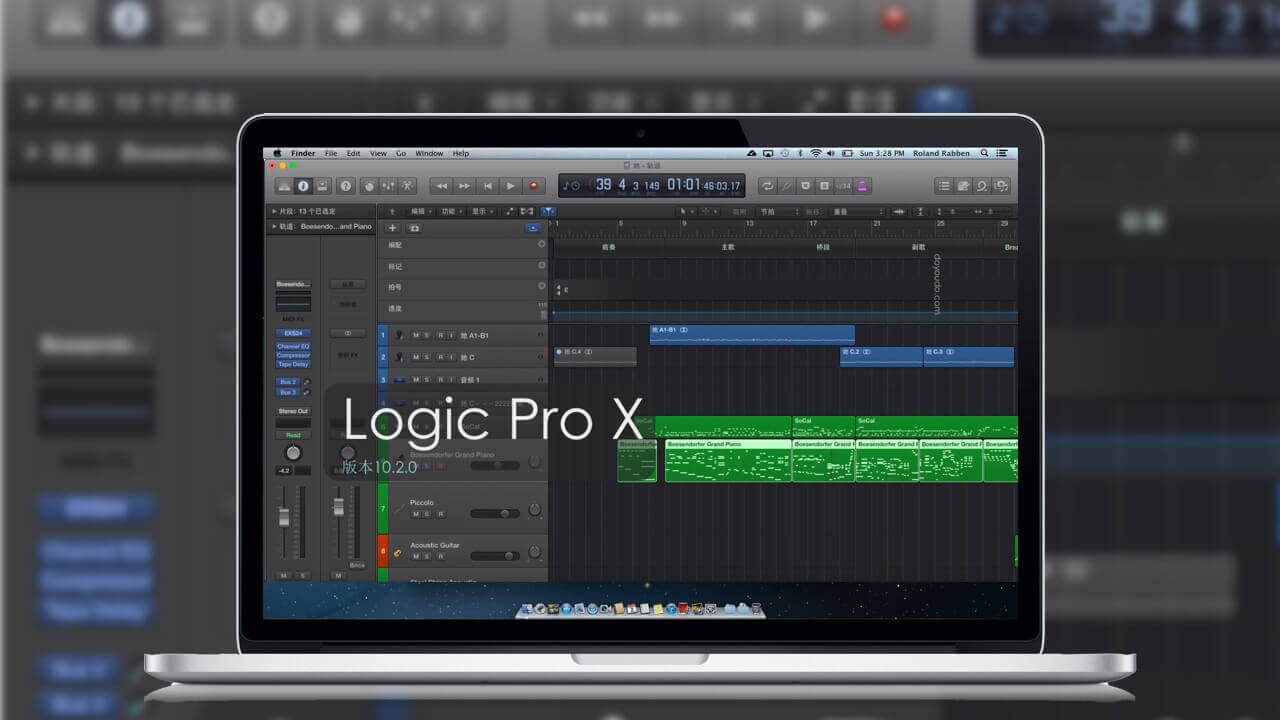The image size is (1280, 720).
Task: Click the Fast Forward transport button
Action: 464,186
